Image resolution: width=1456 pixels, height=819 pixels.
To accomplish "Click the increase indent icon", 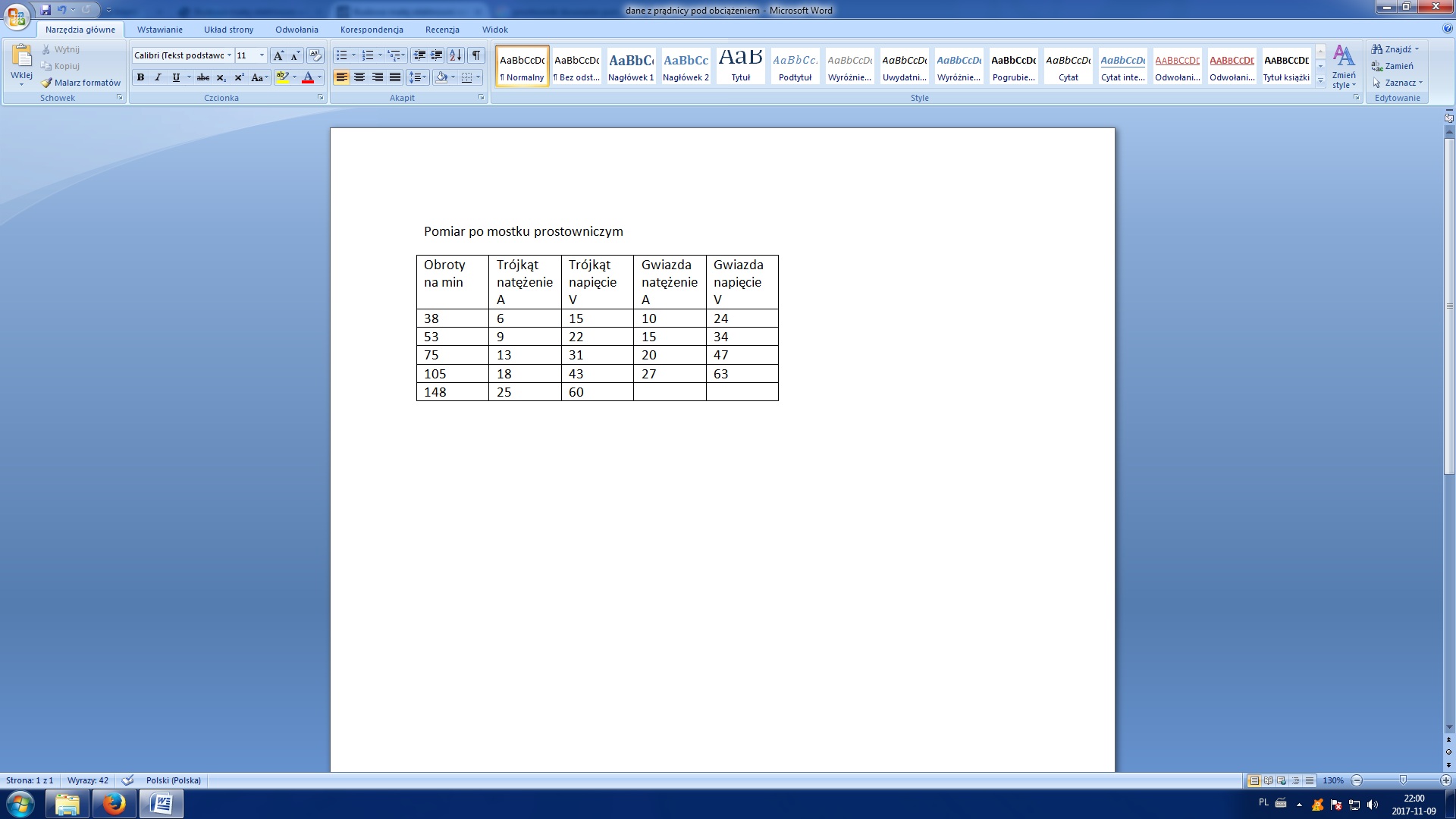I will coord(437,55).
